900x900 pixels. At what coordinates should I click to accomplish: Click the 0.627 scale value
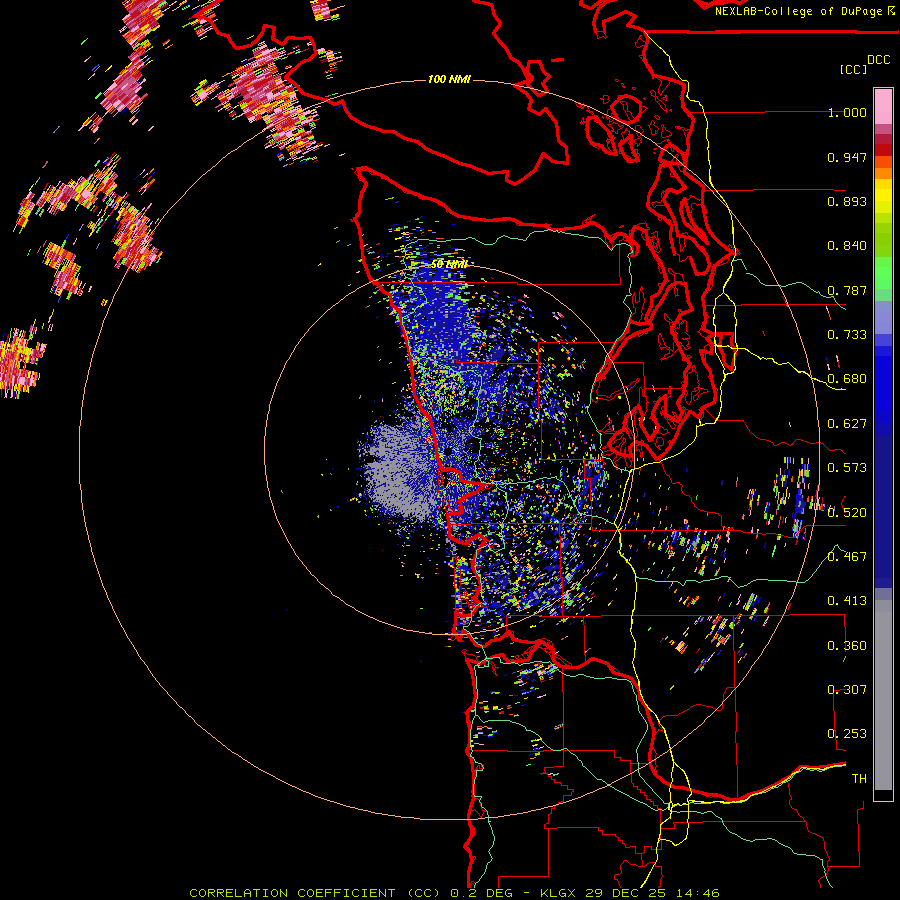(x=847, y=424)
